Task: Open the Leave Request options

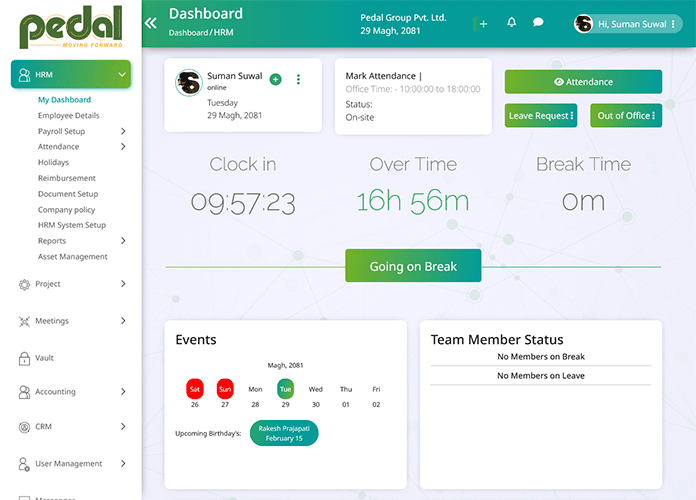Action: pos(541,116)
